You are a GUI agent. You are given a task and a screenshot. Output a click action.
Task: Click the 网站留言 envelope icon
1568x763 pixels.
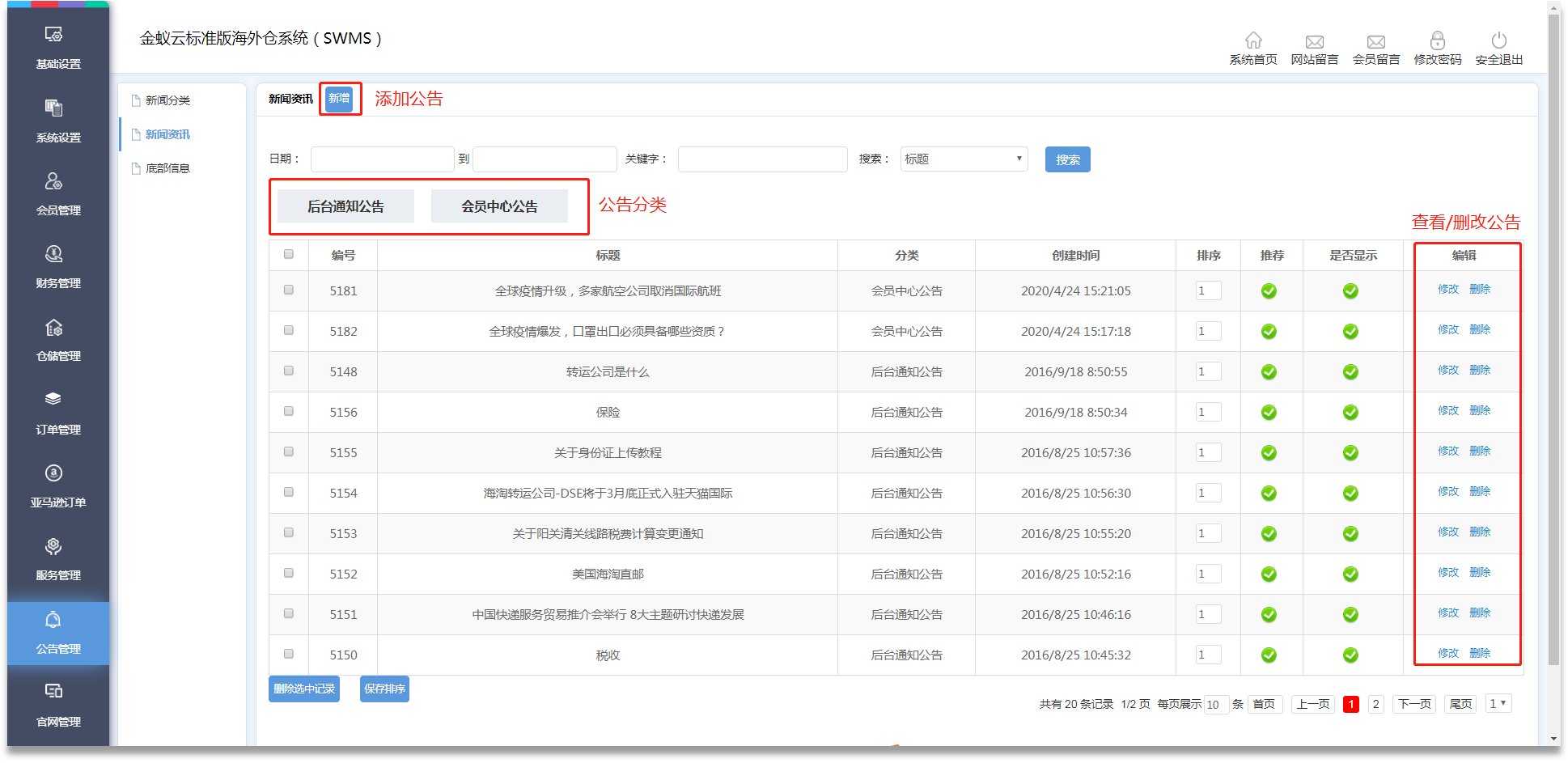click(x=1314, y=41)
